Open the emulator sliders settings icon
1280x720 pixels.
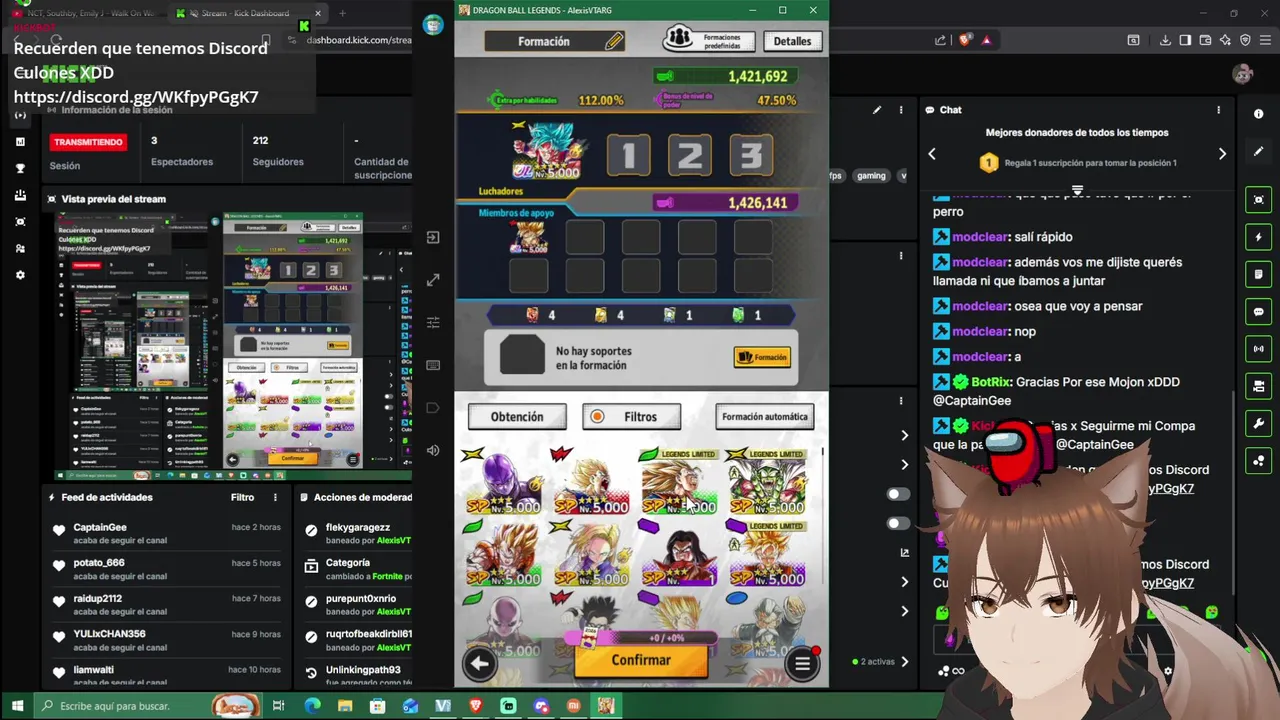point(433,322)
